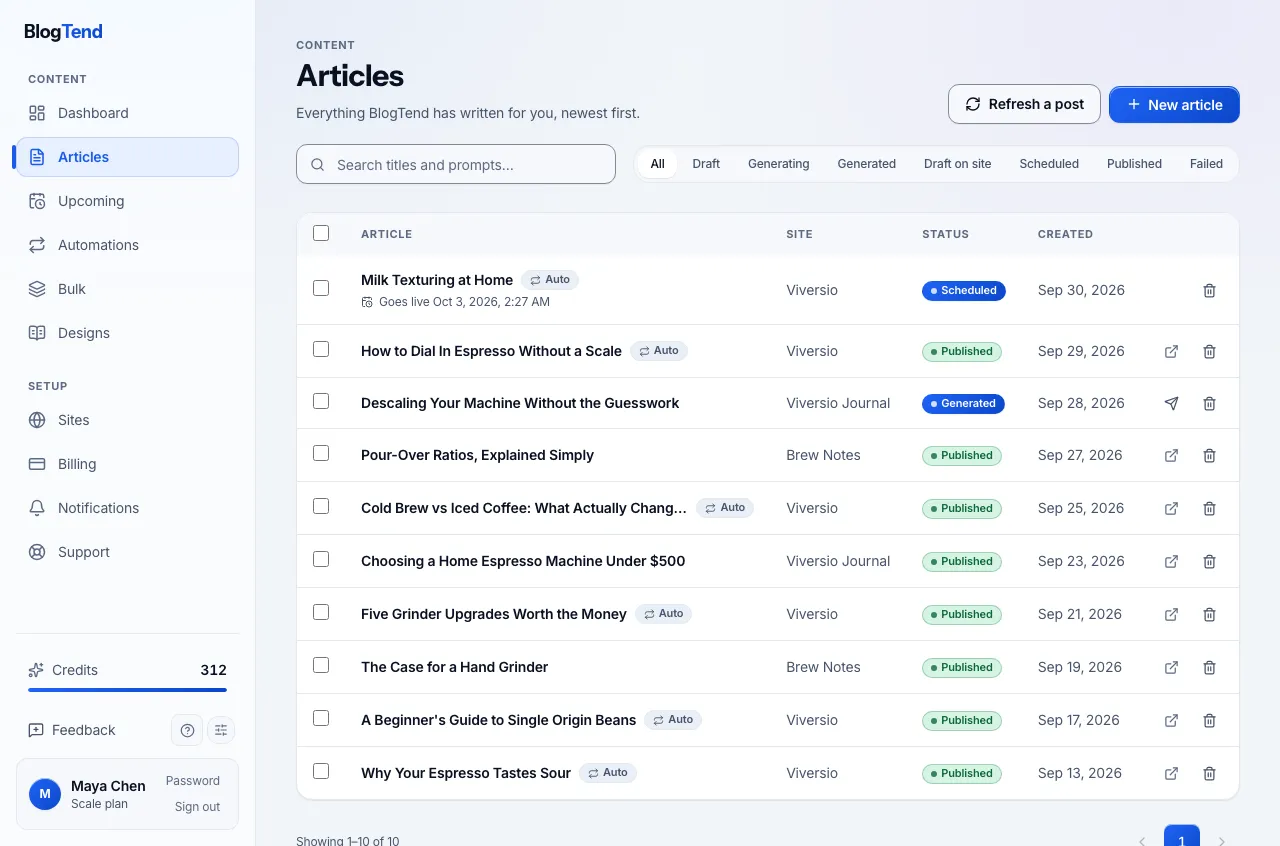Trash the Choosing a Home Espresso Machine article
1280x846 pixels.
1209,562
